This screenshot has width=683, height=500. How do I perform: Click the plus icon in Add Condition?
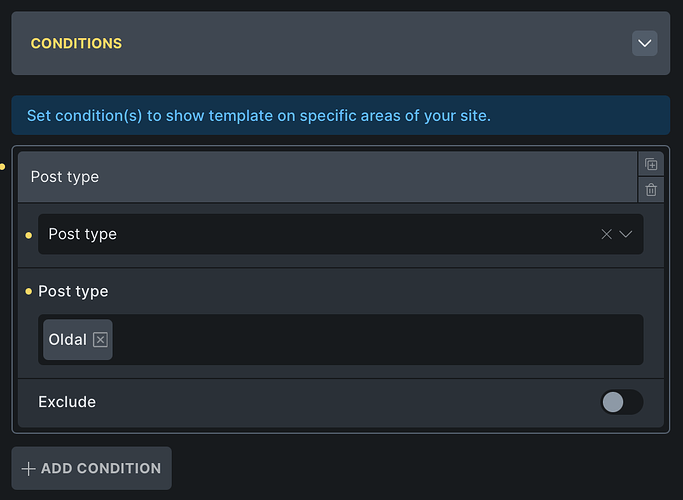click(28, 468)
